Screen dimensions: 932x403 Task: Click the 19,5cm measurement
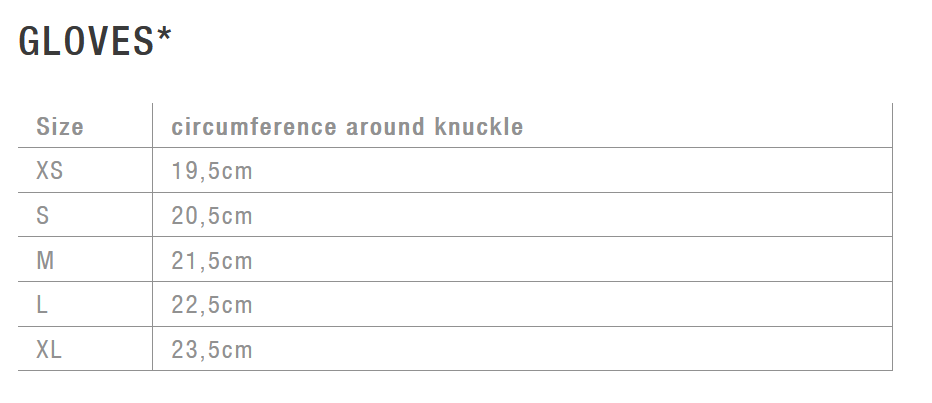[x=212, y=171]
